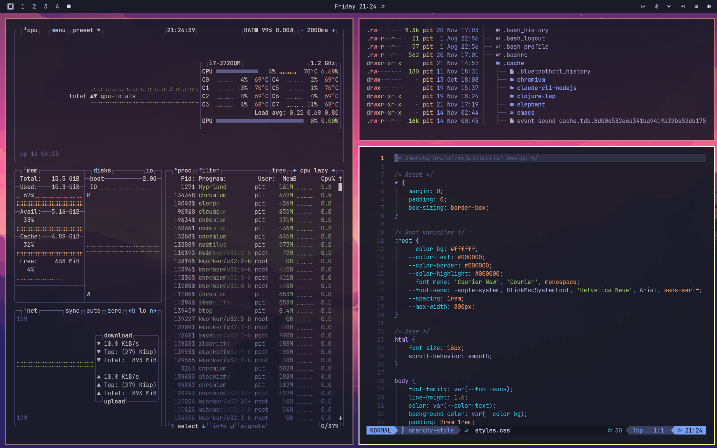Click the .bash_history file icon
Viewport: 717px width, 448px height.
click(x=499, y=30)
